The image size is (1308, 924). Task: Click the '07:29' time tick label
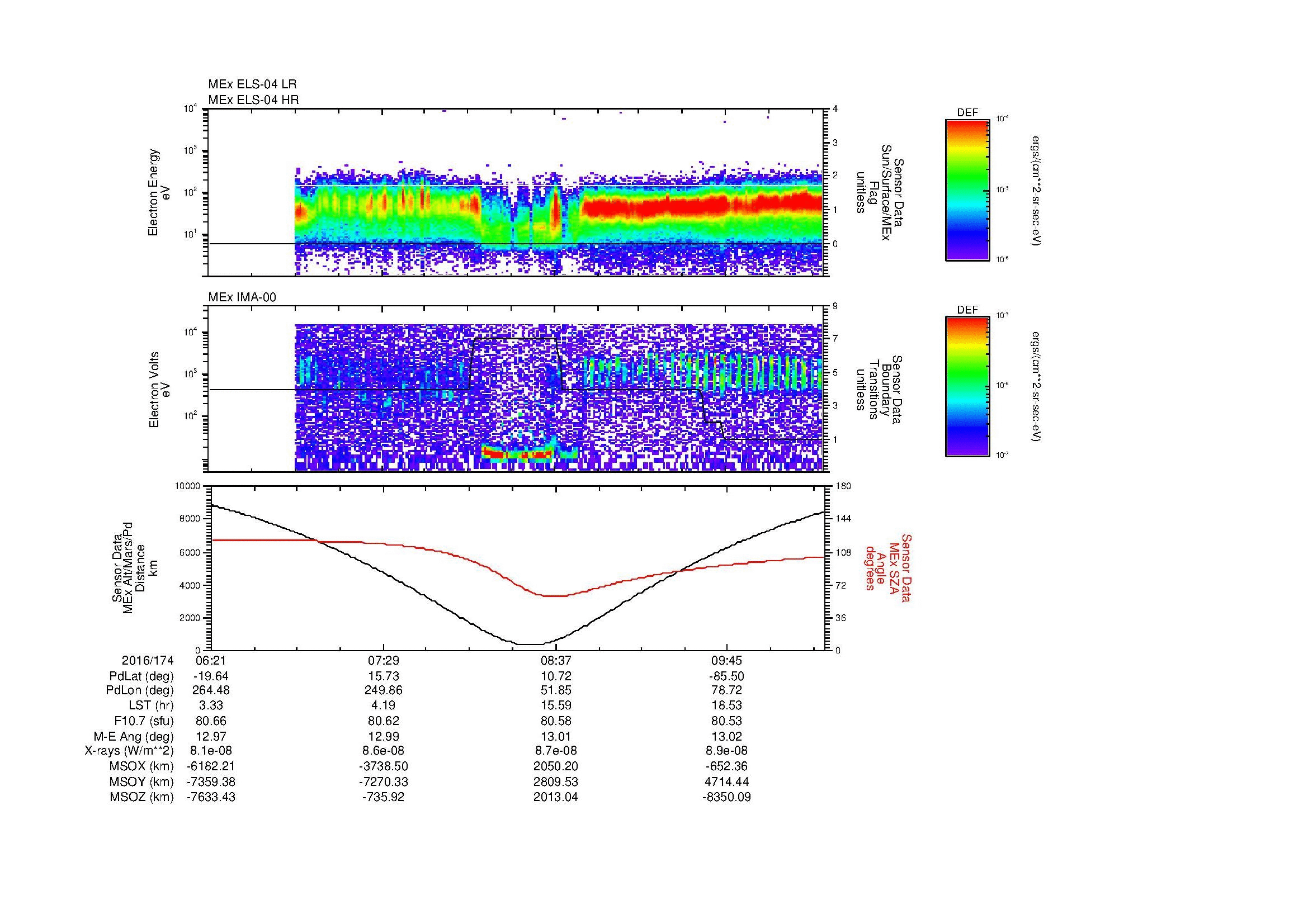[x=384, y=660]
